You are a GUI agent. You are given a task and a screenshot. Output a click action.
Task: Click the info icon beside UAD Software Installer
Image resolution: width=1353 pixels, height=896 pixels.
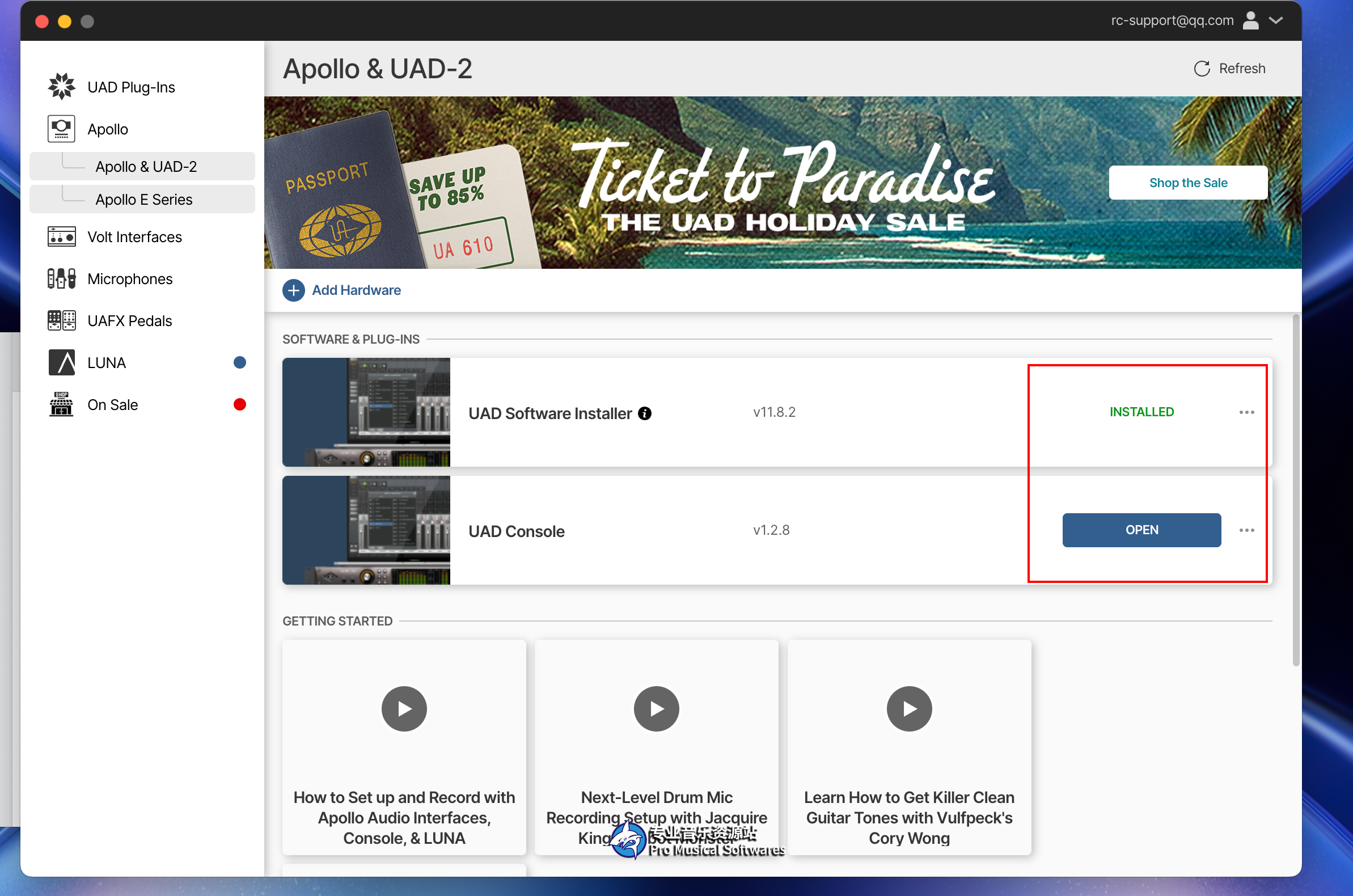[645, 413]
